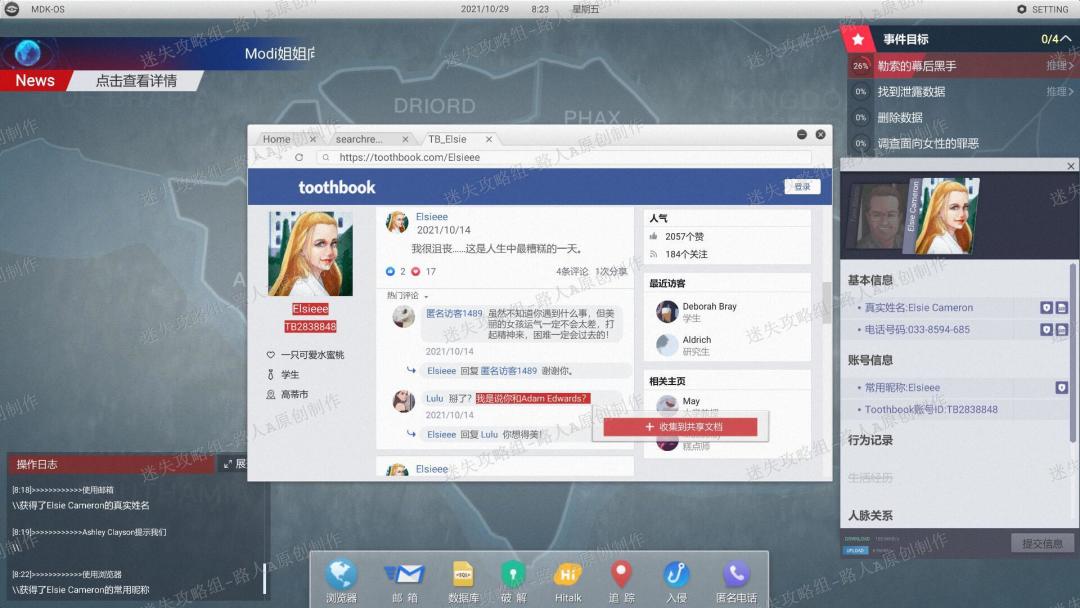Viewport: 1080px width, 608px height.
Task: Select 收集到共享文档 context menu option
Action: pyautogui.click(x=681, y=427)
